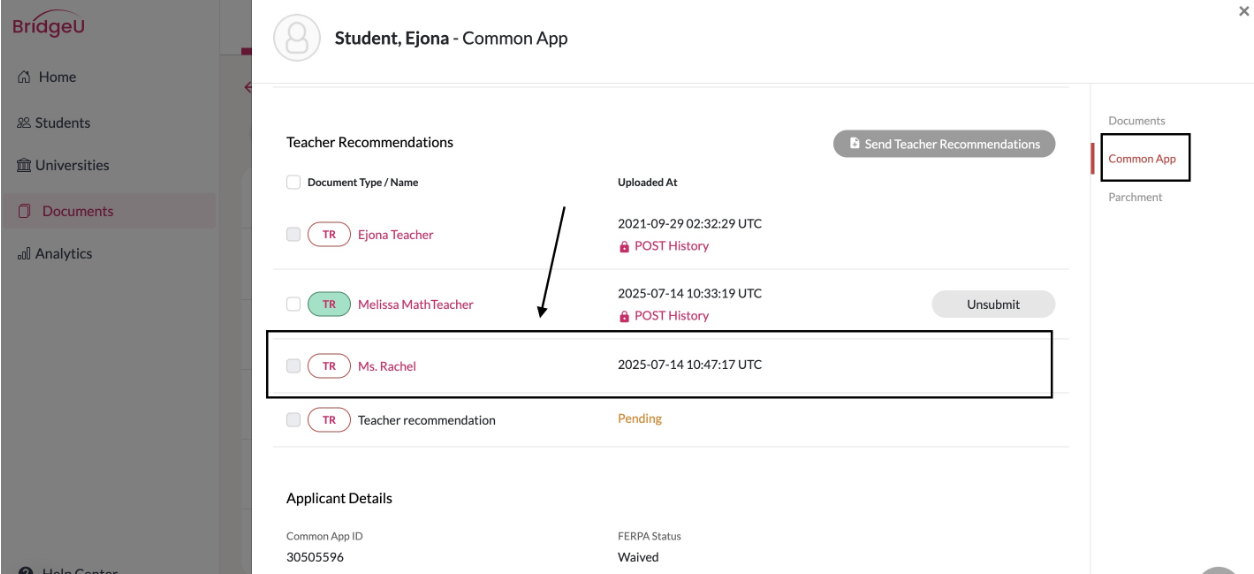Click the Pending status text
Viewport: 1254px width, 574px height.
(640, 419)
